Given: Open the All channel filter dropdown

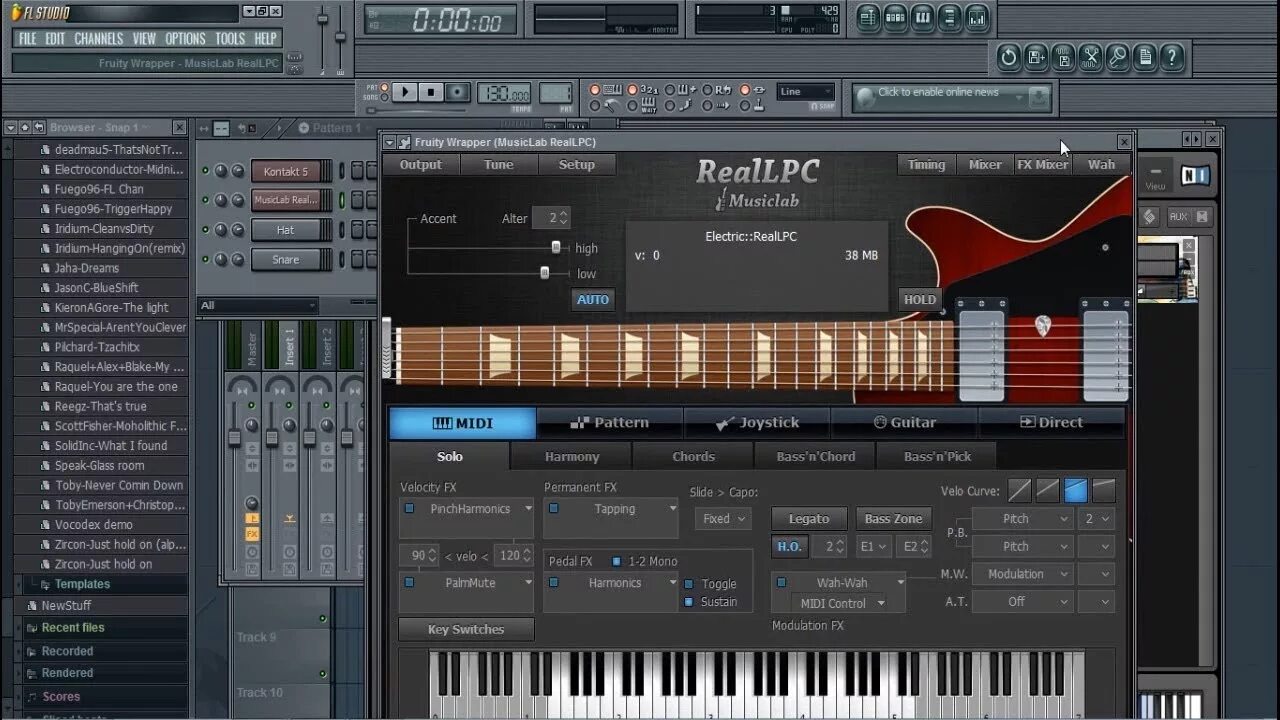Looking at the screenshot, I should pos(258,306).
